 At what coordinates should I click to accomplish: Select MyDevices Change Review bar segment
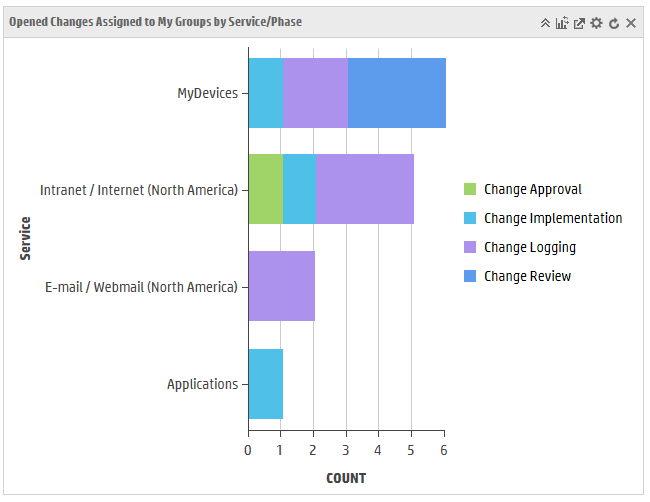click(397, 93)
